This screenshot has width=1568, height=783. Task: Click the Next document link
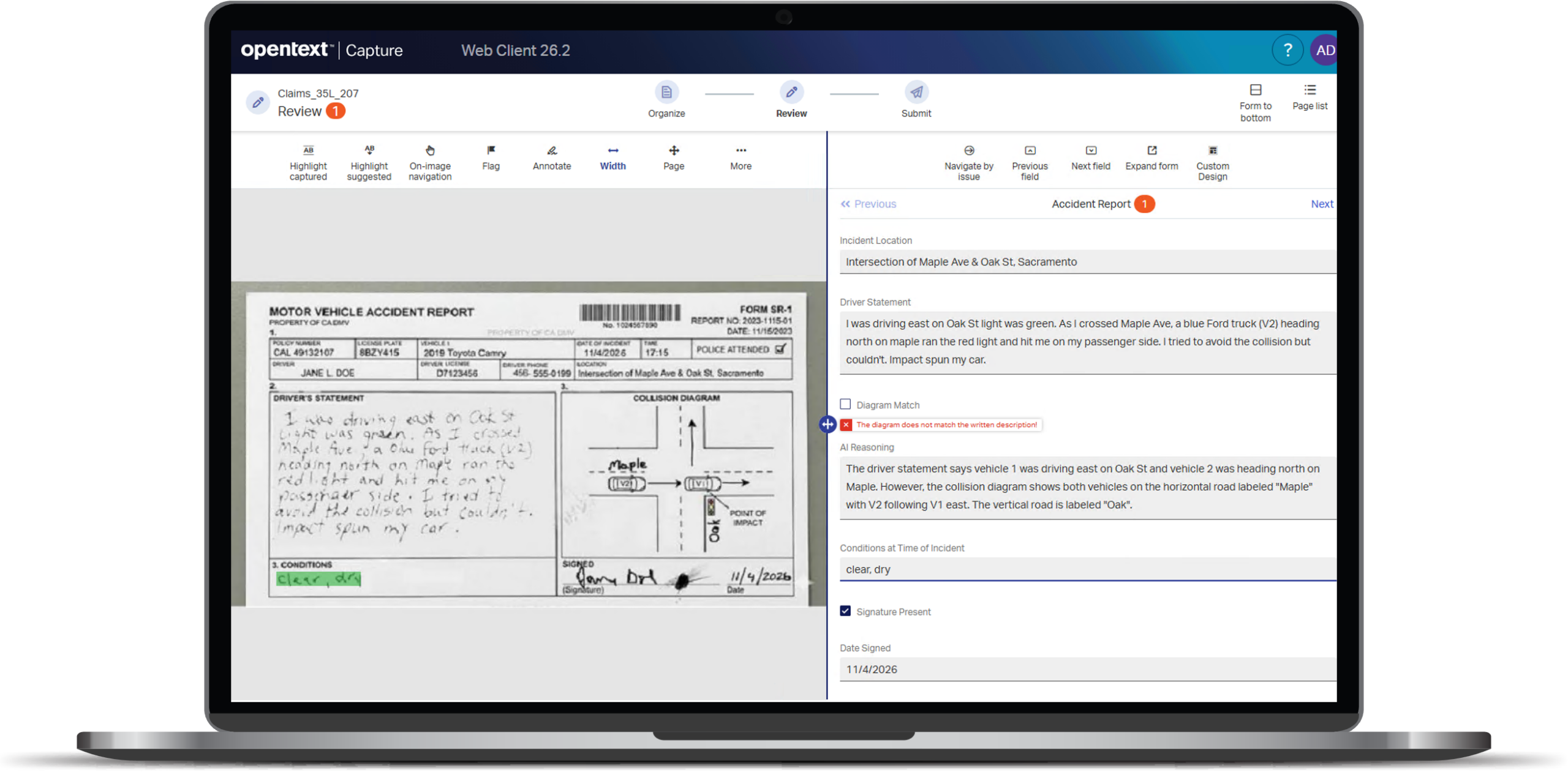click(1322, 204)
